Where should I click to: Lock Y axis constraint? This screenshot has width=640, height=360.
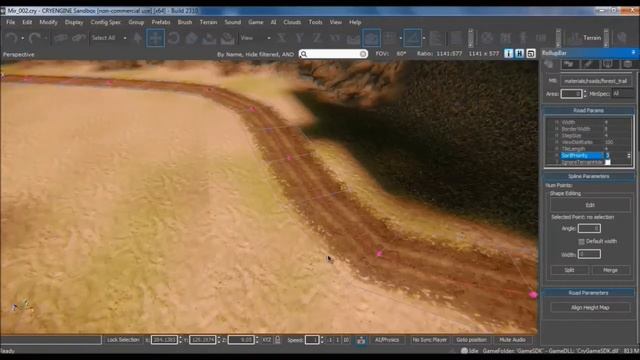pos(300,38)
